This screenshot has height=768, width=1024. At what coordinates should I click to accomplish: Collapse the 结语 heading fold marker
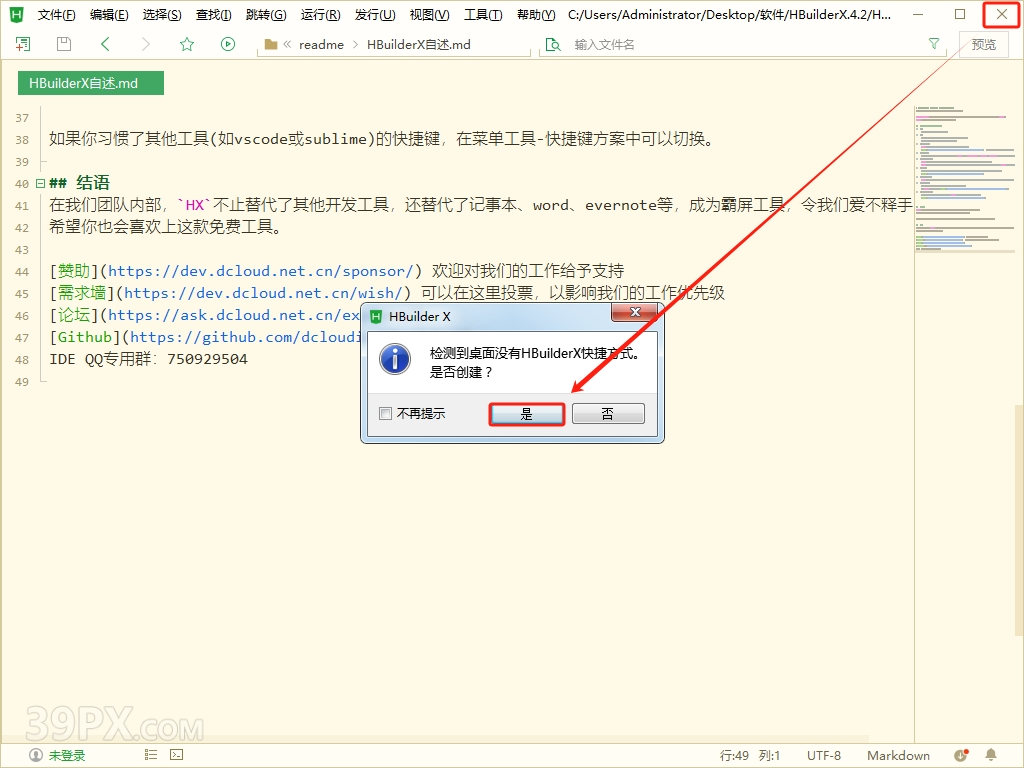(40, 184)
